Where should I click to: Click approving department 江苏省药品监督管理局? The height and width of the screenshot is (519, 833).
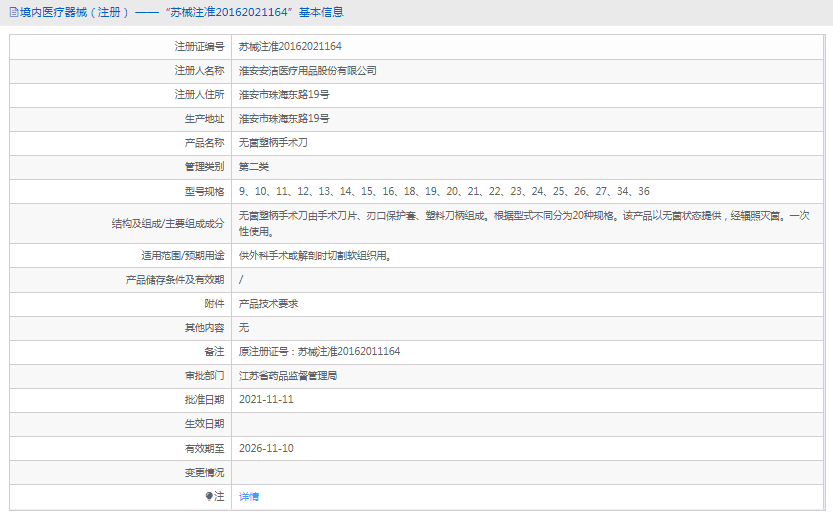coord(288,376)
